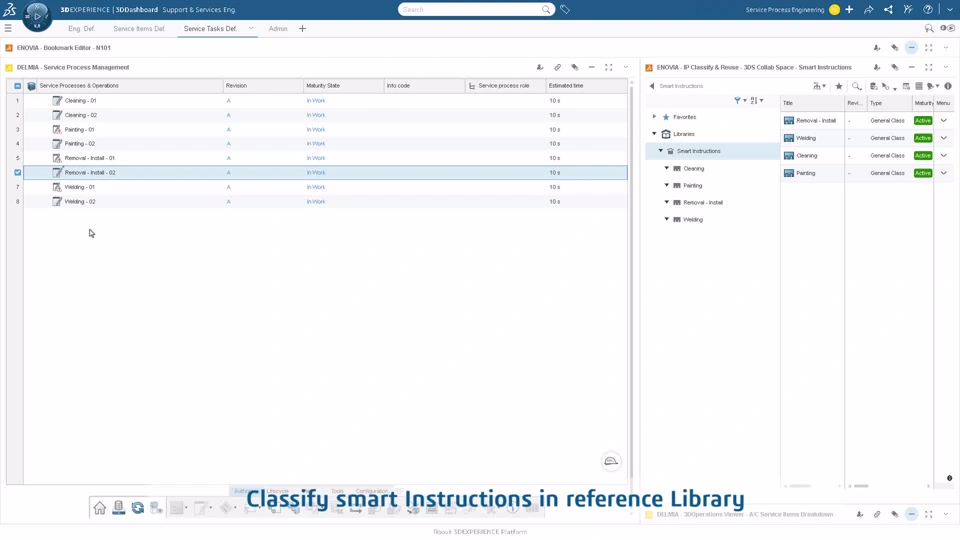Toggle the select-all checkbox in table header

[18, 86]
